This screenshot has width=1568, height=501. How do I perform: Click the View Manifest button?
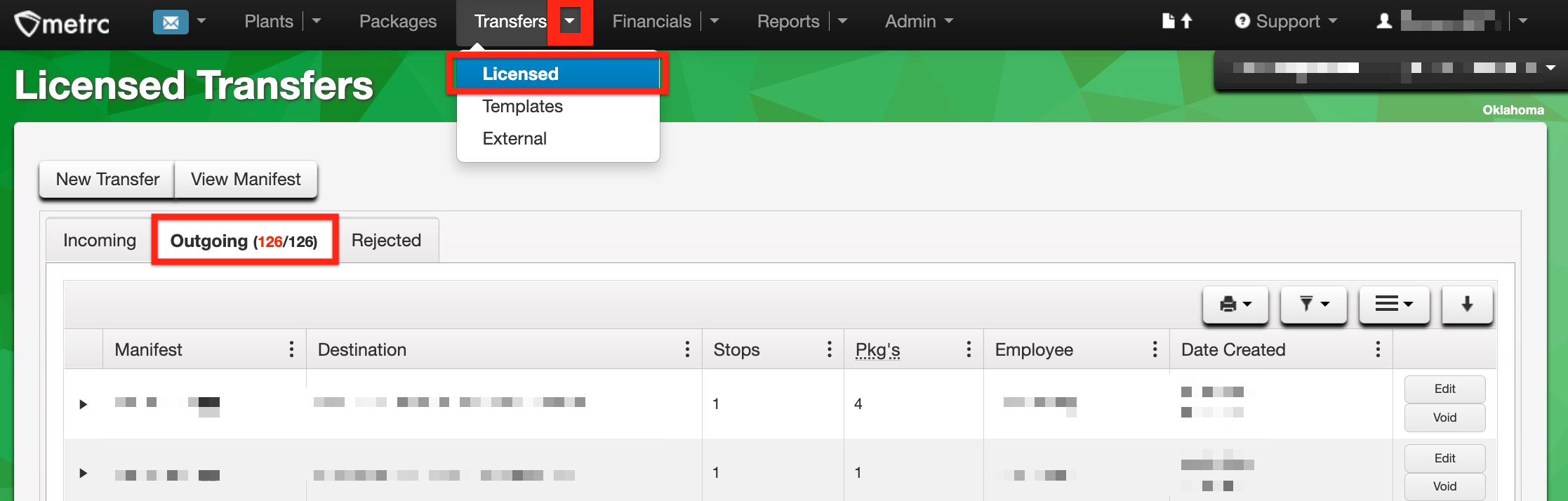[246, 179]
